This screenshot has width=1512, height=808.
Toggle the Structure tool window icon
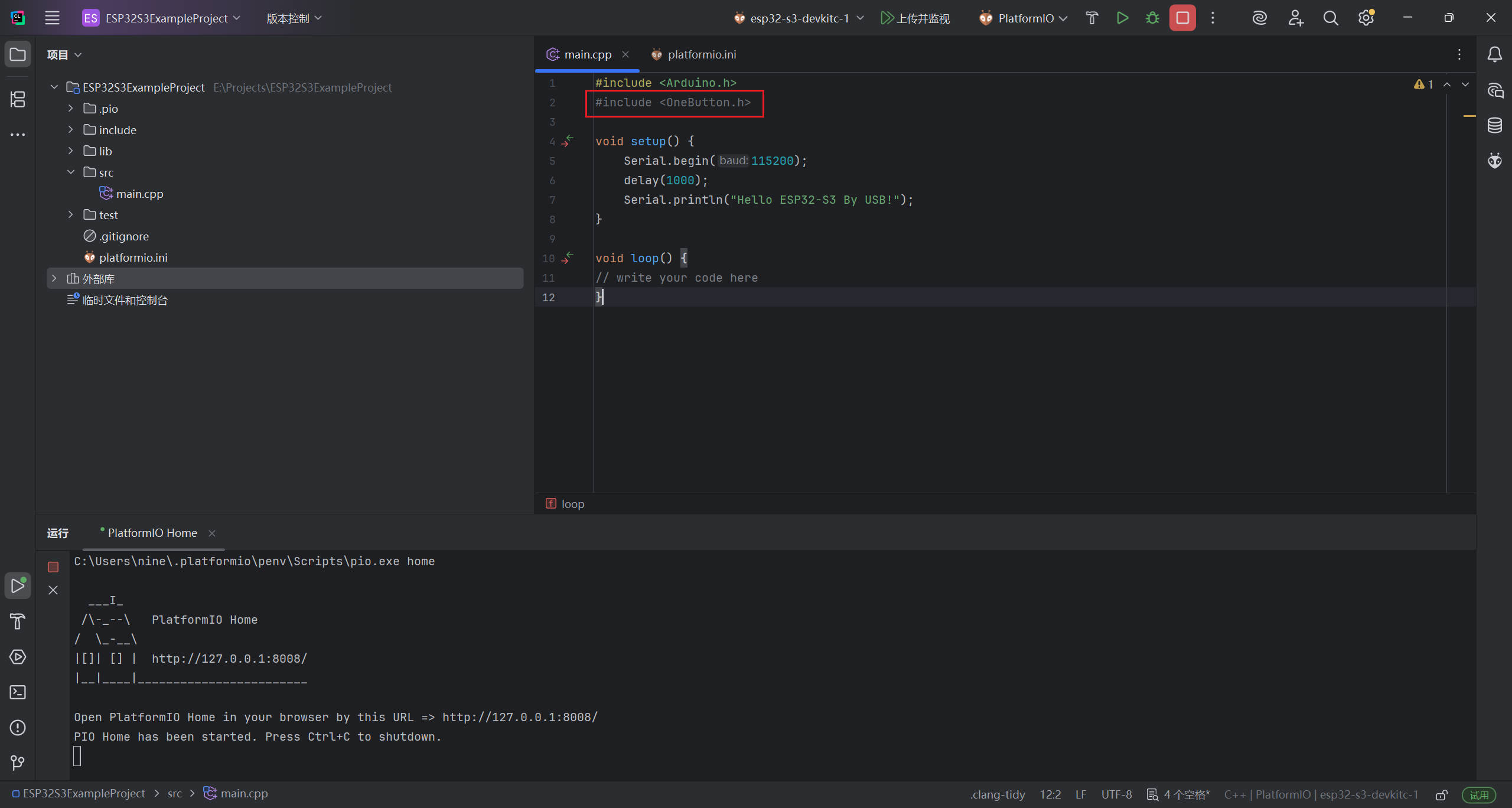pyautogui.click(x=18, y=99)
